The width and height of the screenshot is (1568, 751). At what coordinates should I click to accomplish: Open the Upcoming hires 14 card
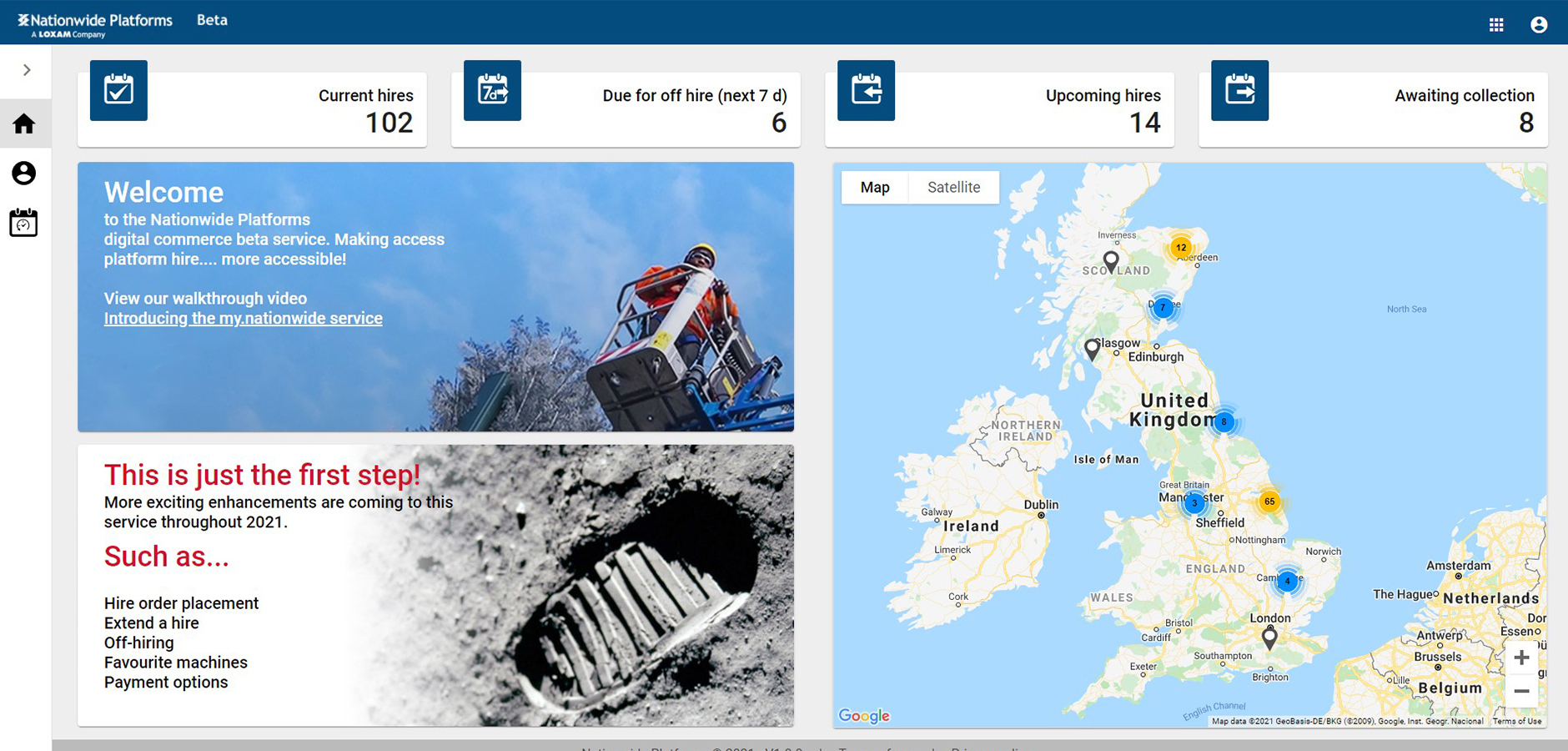[x=999, y=109]
